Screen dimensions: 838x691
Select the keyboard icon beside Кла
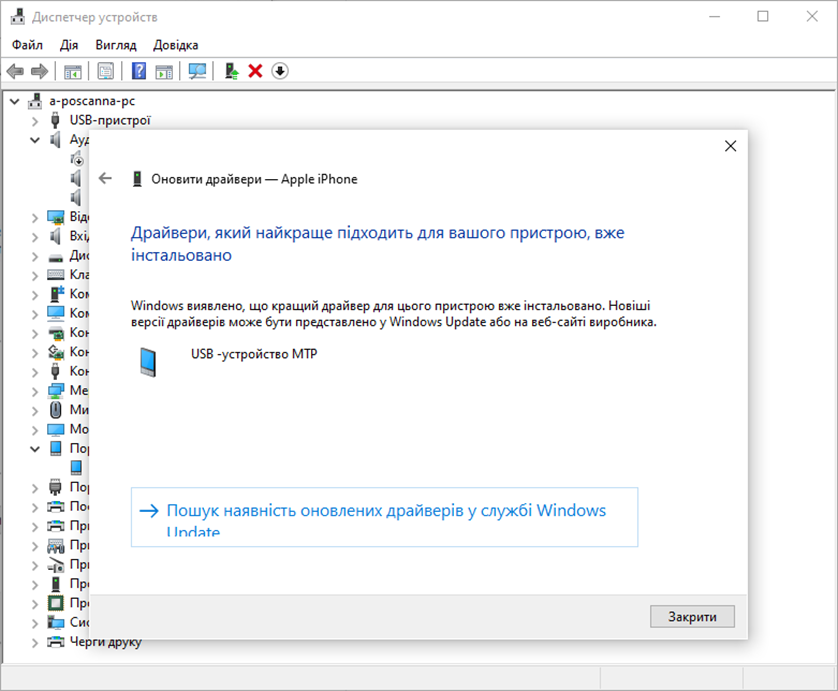coord(56,275)
